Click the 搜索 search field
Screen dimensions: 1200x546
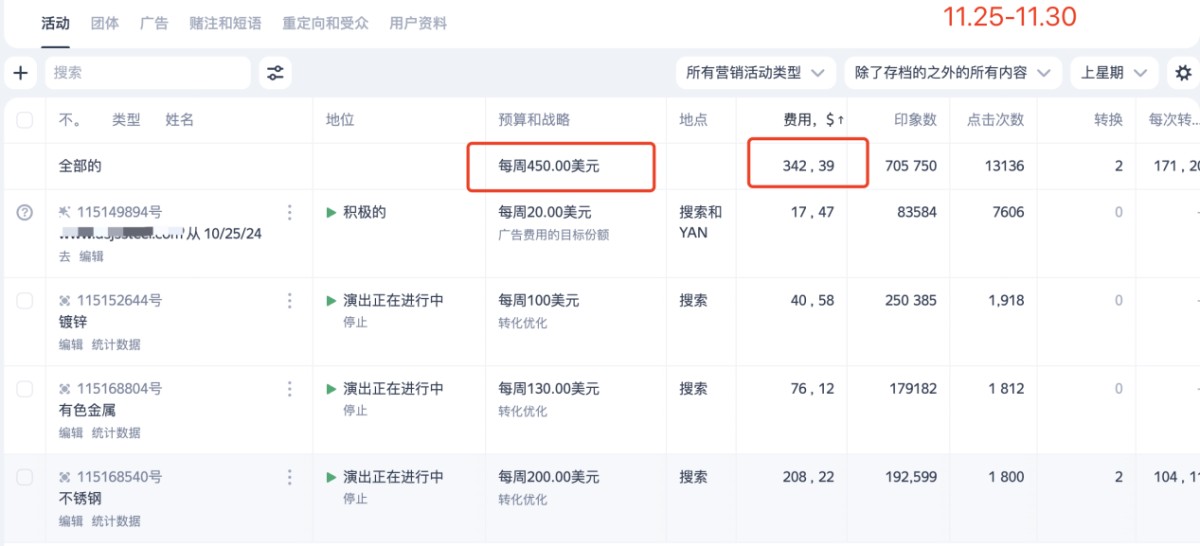(148, 73)
